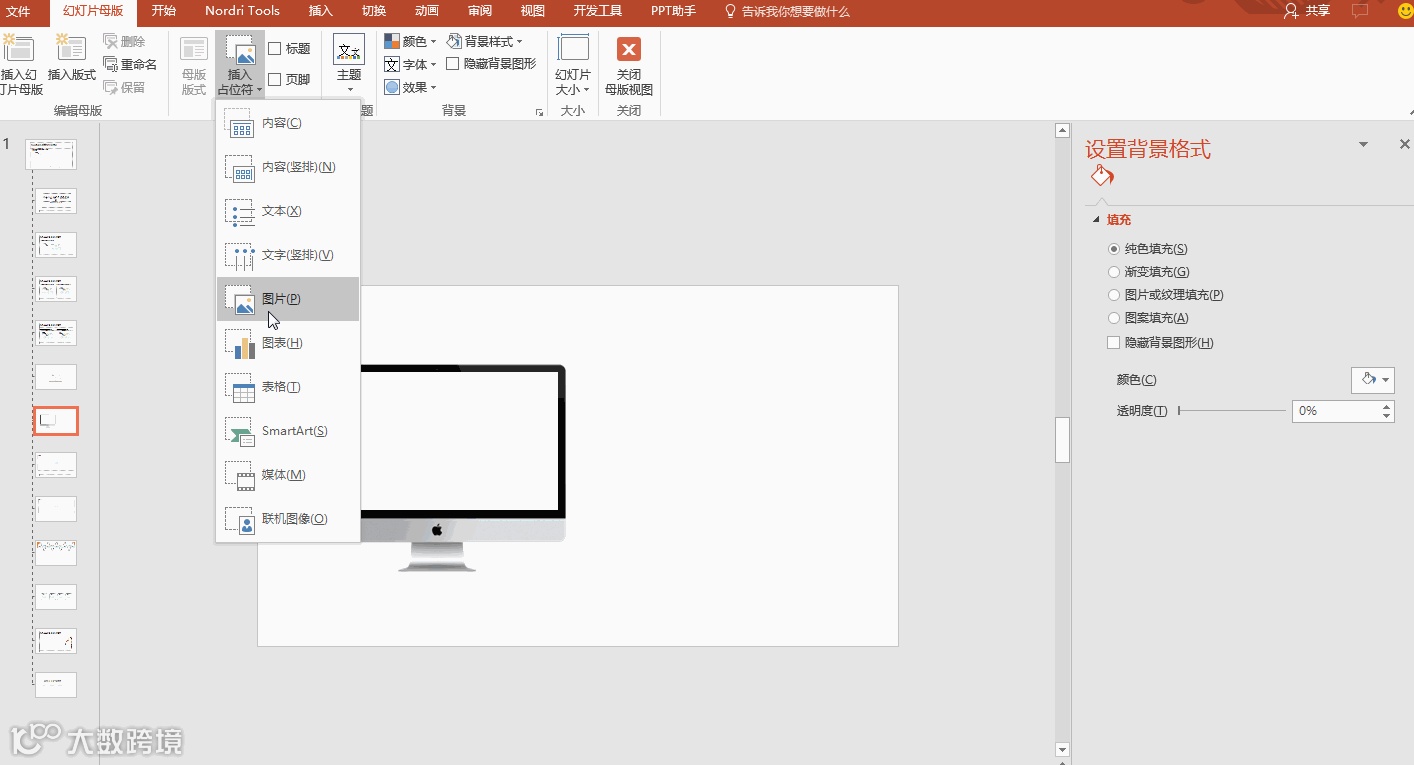This screenshot has width=1414, height=765.
Task: Click the Insert Placeholder (插入占位符) icon
Action: point(240,50)
